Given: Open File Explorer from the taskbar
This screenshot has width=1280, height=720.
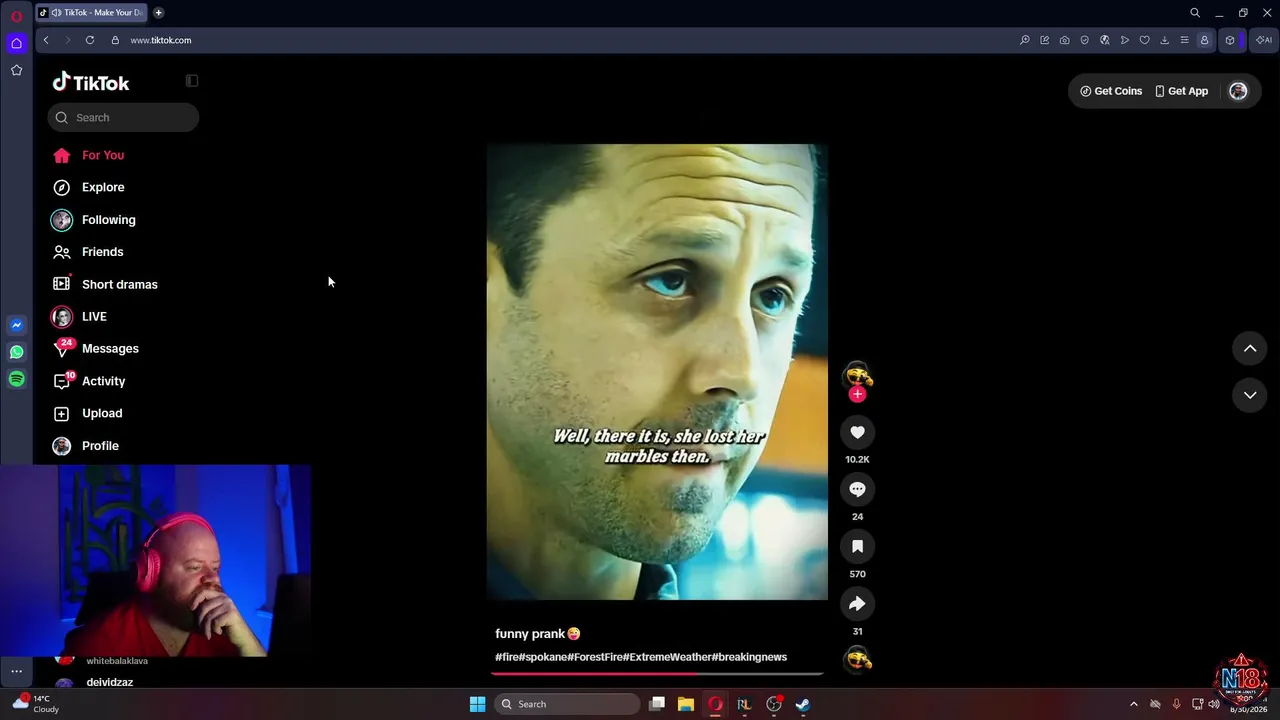Looking at the screenshot, I should coord(686,704).
